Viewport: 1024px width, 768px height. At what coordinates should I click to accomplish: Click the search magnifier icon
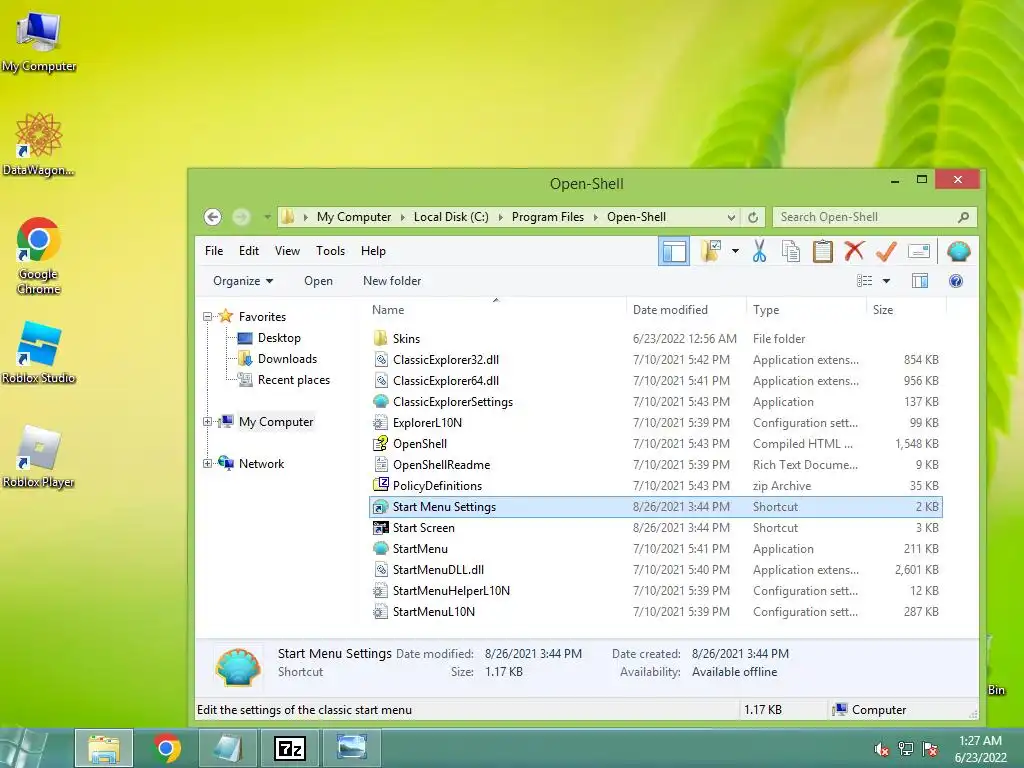(x=963, y=217)
